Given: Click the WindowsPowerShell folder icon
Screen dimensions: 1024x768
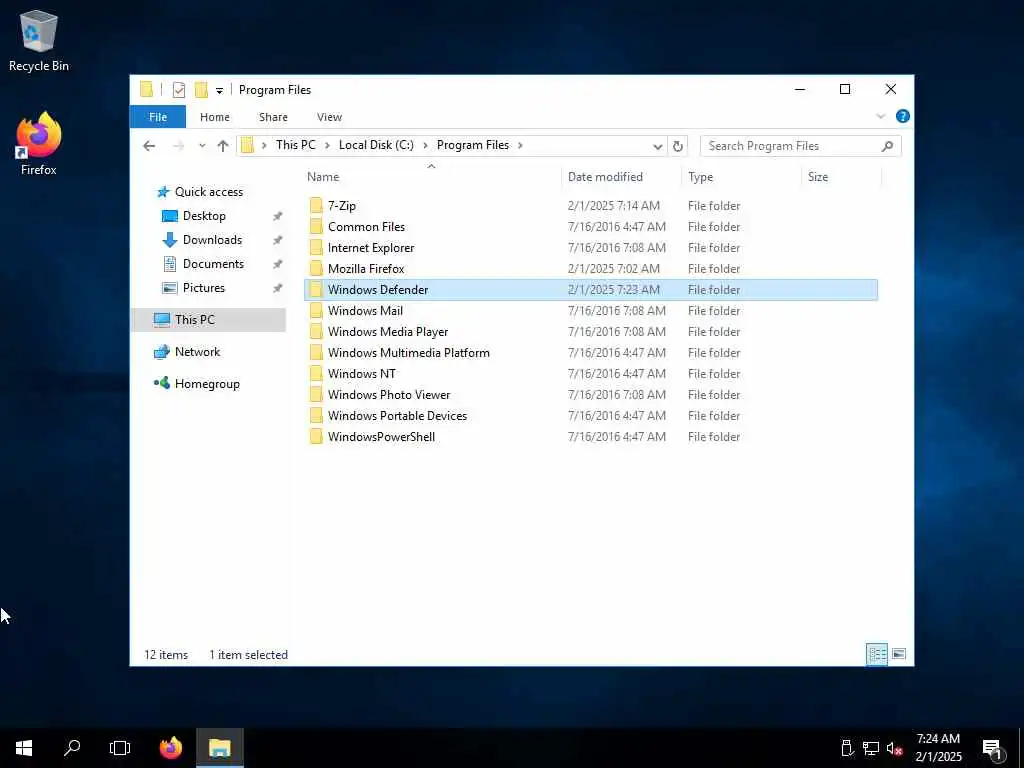Looking at the screenshot, I should [316, 437].
